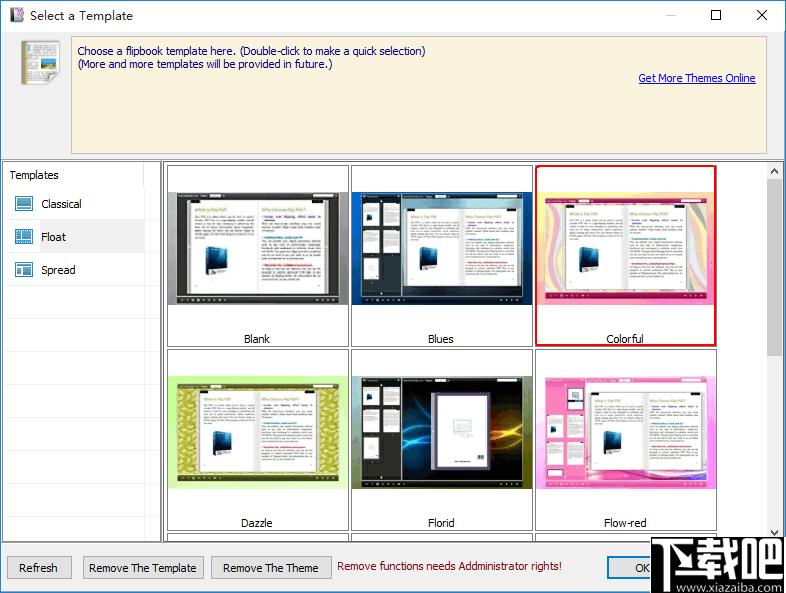Screen dimensions: 786x593
Task: Select the Classical template icon
Action: click(24, 204)
